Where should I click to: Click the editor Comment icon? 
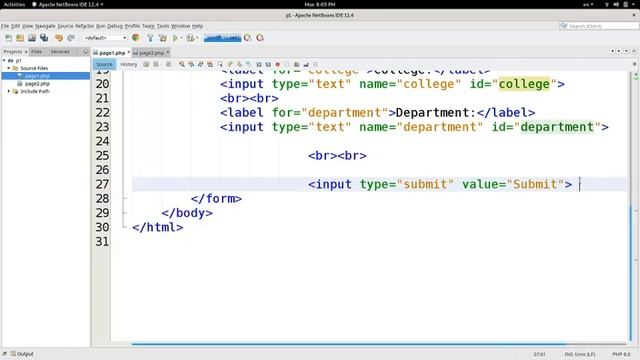click(x=297, y=64)
